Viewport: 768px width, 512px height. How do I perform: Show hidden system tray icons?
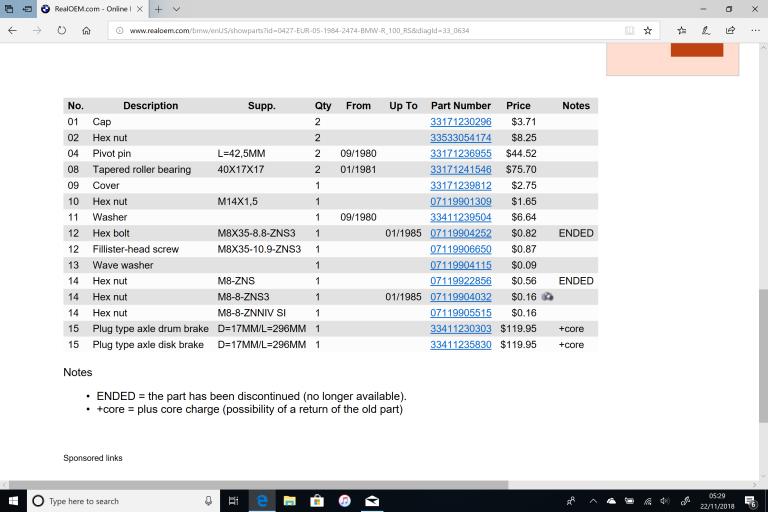593,501
